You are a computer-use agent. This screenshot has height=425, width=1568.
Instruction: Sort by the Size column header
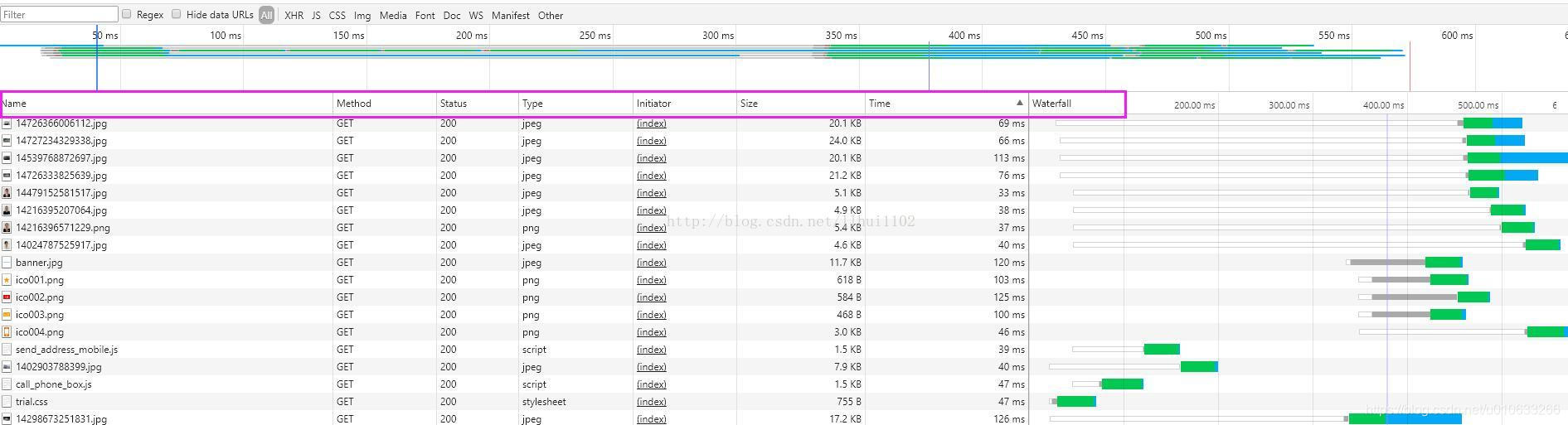tap(749, 104)
